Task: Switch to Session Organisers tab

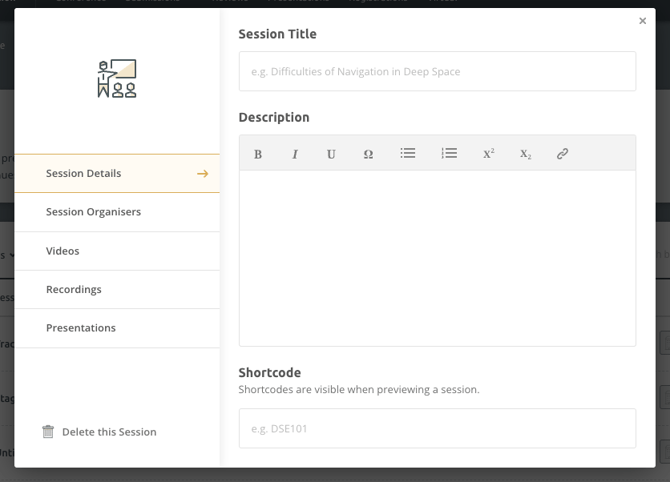Action: coord(93,212)
